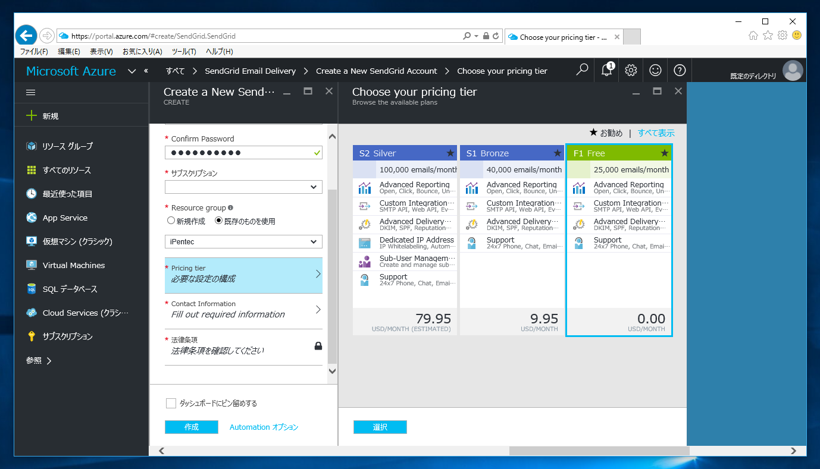
Task: Open ヘルプ(H) menu
Action: coord(219,52)
